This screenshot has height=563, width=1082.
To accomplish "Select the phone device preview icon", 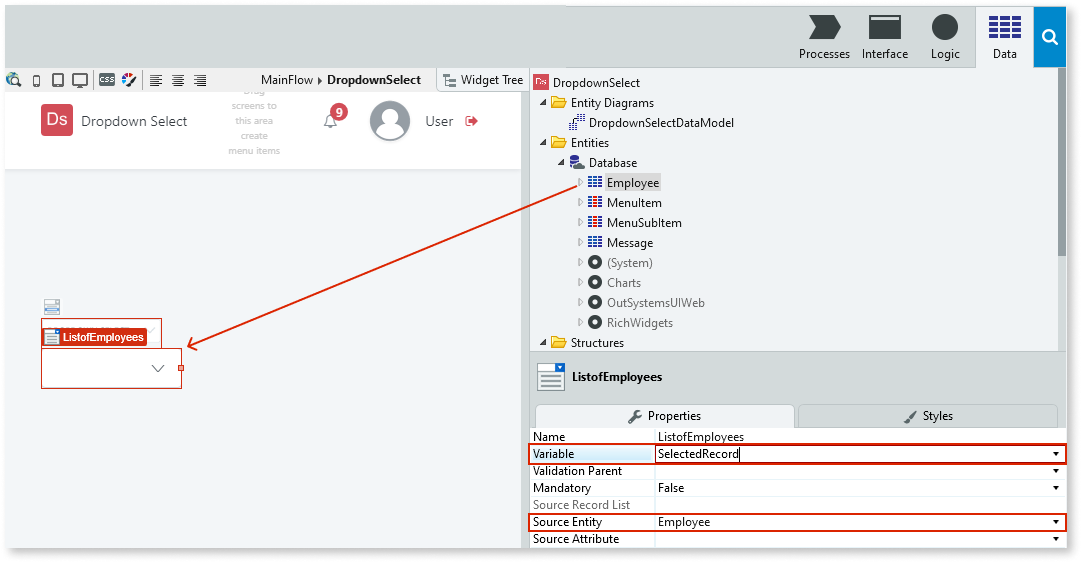I will pyautogui.click(x=37, y=80).
